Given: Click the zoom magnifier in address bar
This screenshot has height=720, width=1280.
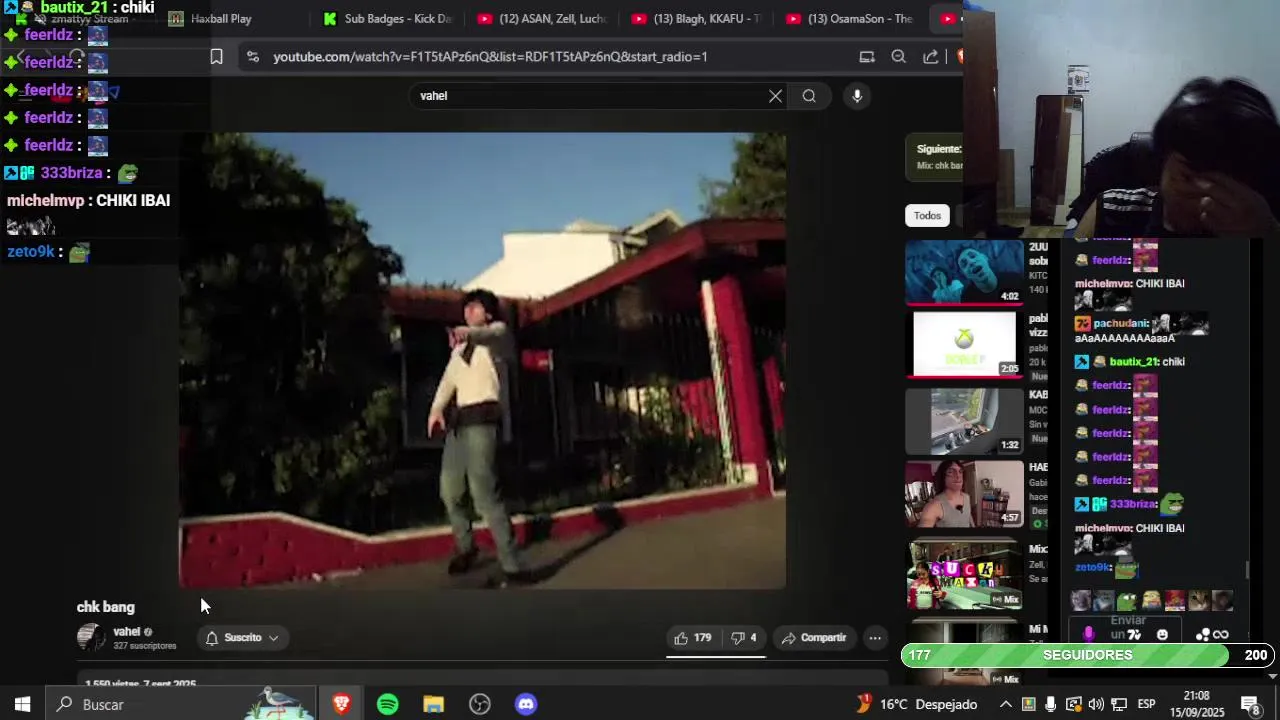Looking at the screenshot, I should 898,57.
